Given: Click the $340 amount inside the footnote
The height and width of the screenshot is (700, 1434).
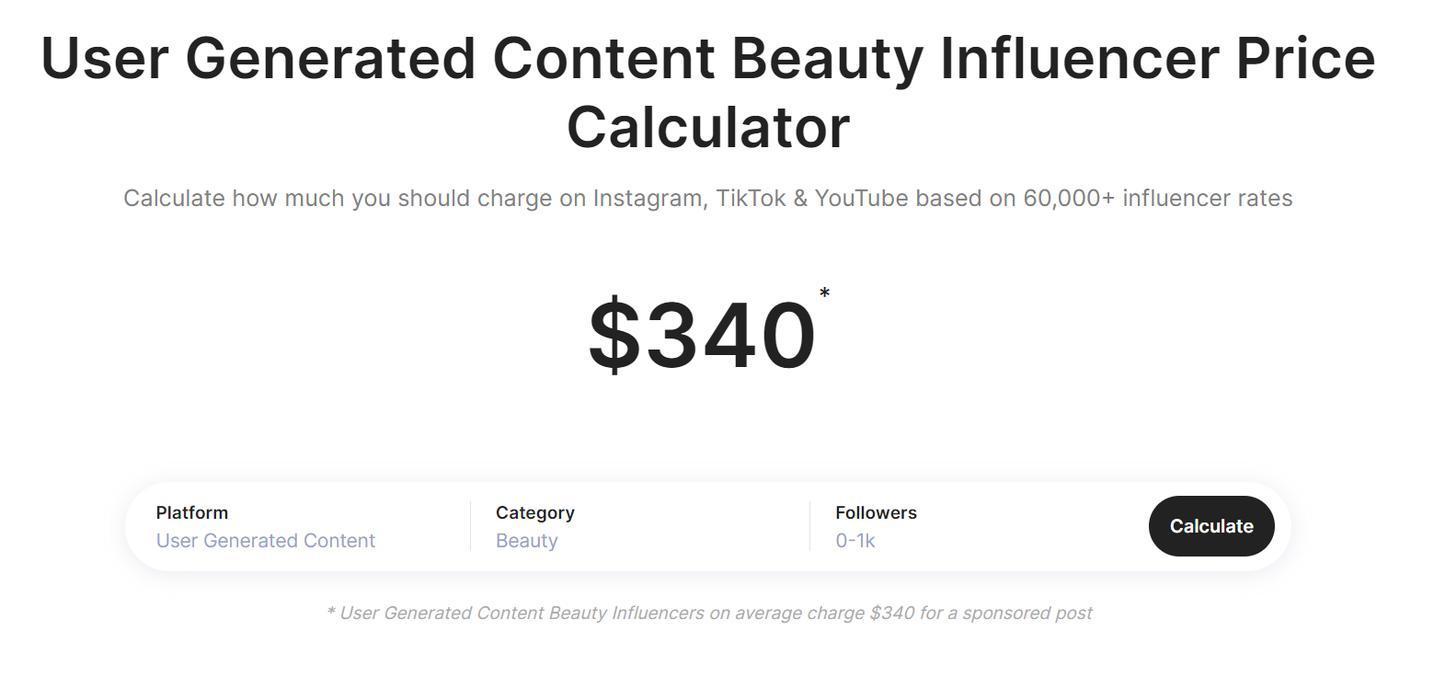Looking at the screenshot, I should pos(892,613).
